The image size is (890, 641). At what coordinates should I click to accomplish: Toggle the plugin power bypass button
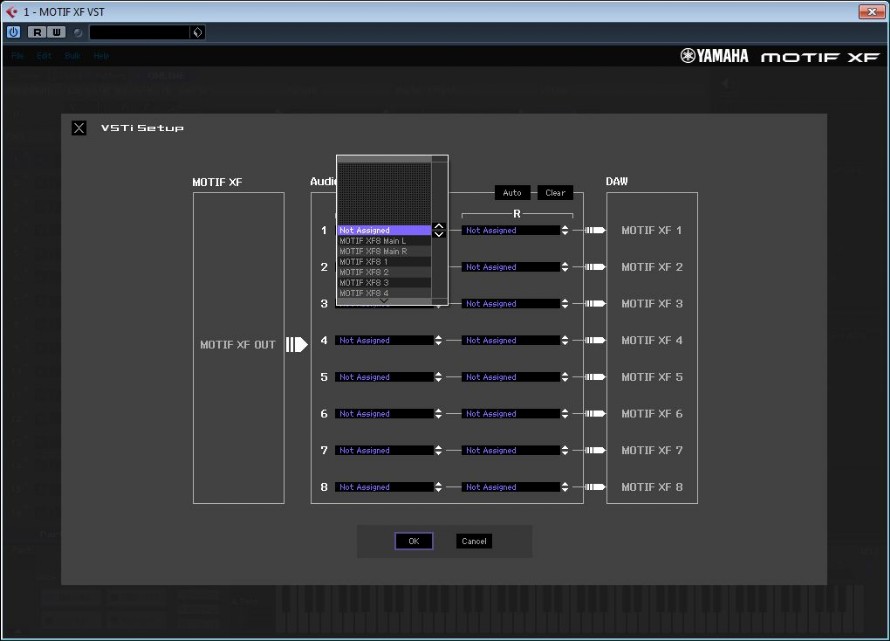13,32
